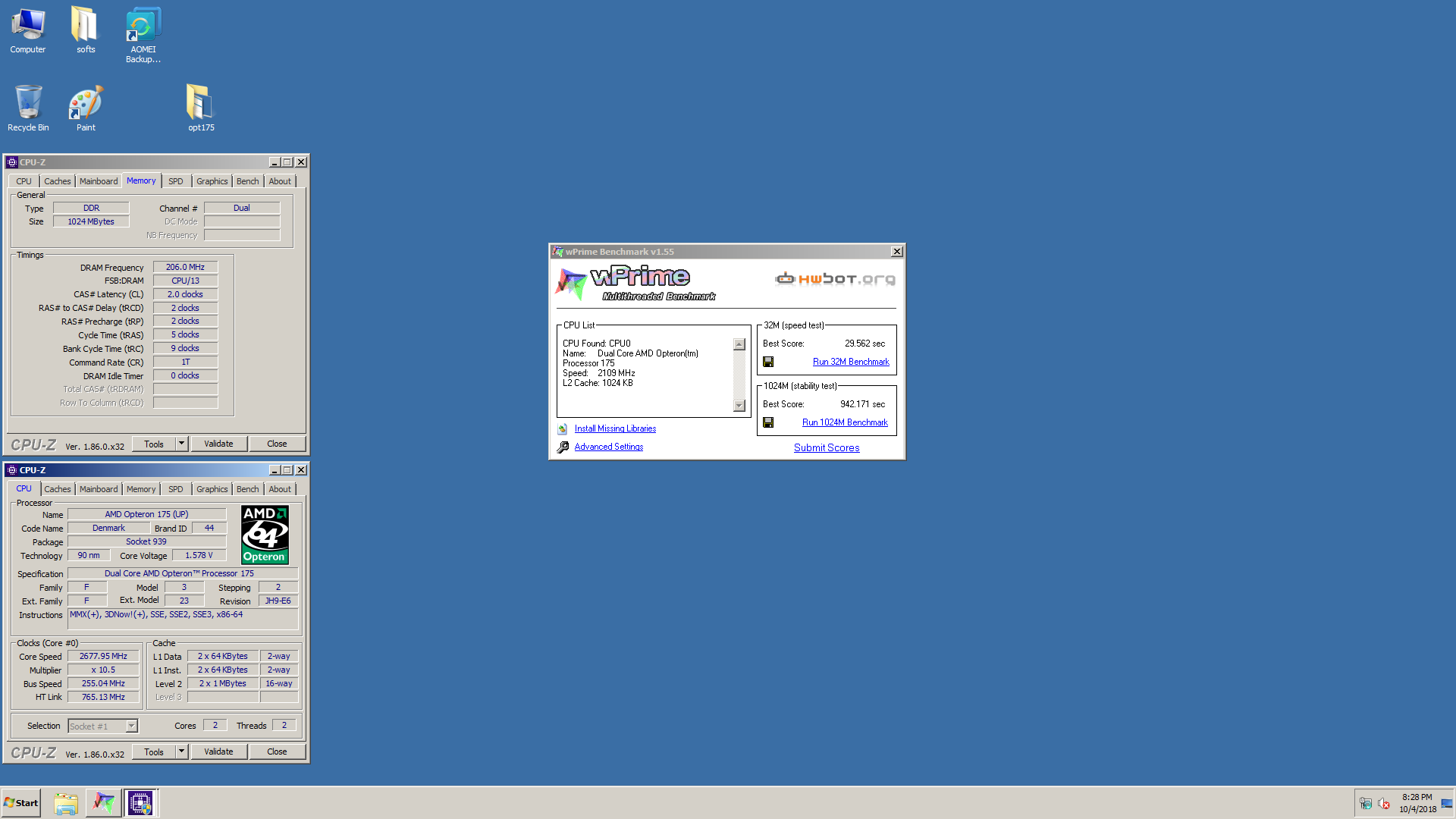The height and width of the screenshot is (819, 1456).
Task: Switch to CPU-Z in the taskbar
Action: pos(141,803)
